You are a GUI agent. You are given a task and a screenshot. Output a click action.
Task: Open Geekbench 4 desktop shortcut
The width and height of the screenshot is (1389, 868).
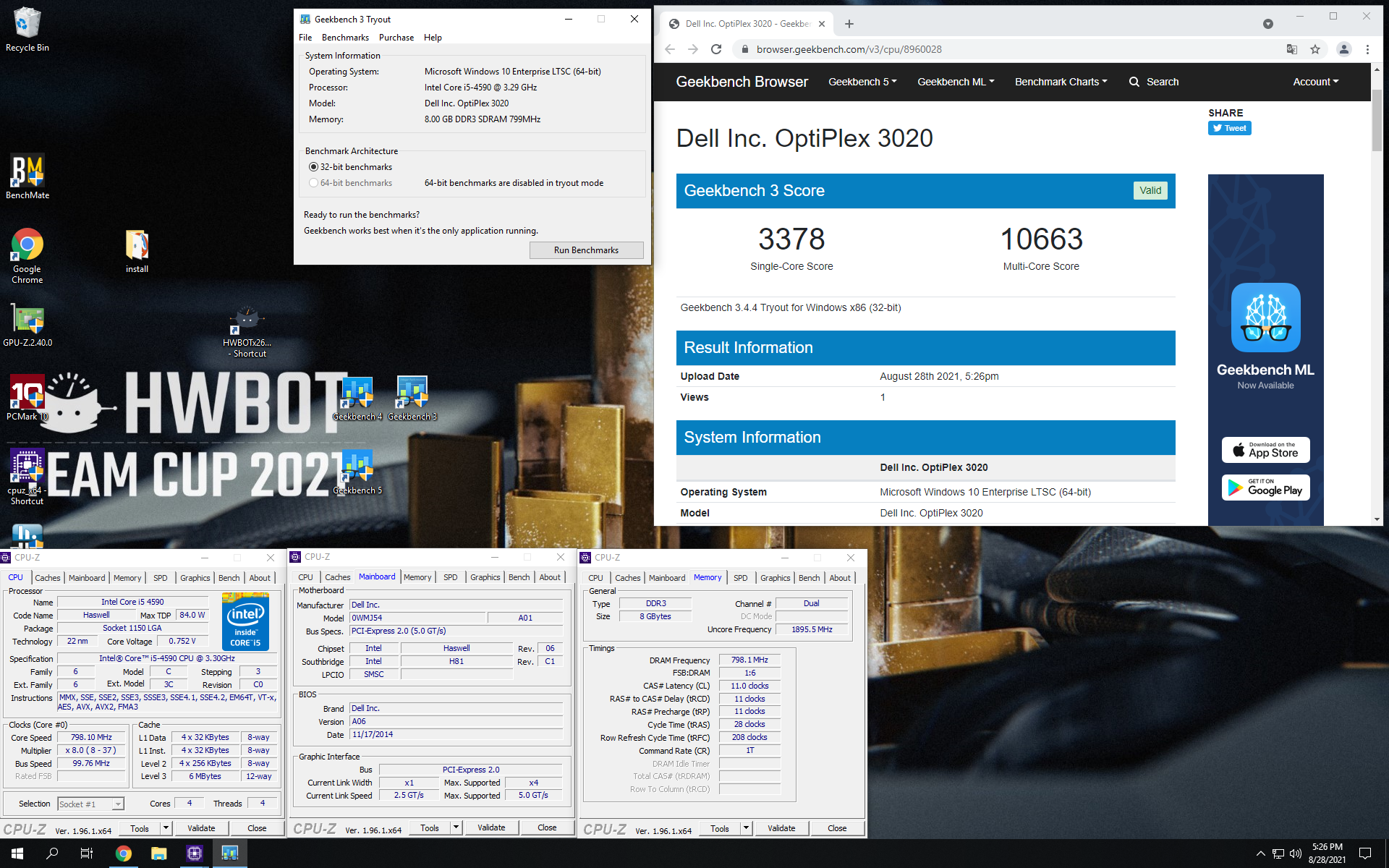click(x=357, y=399)
